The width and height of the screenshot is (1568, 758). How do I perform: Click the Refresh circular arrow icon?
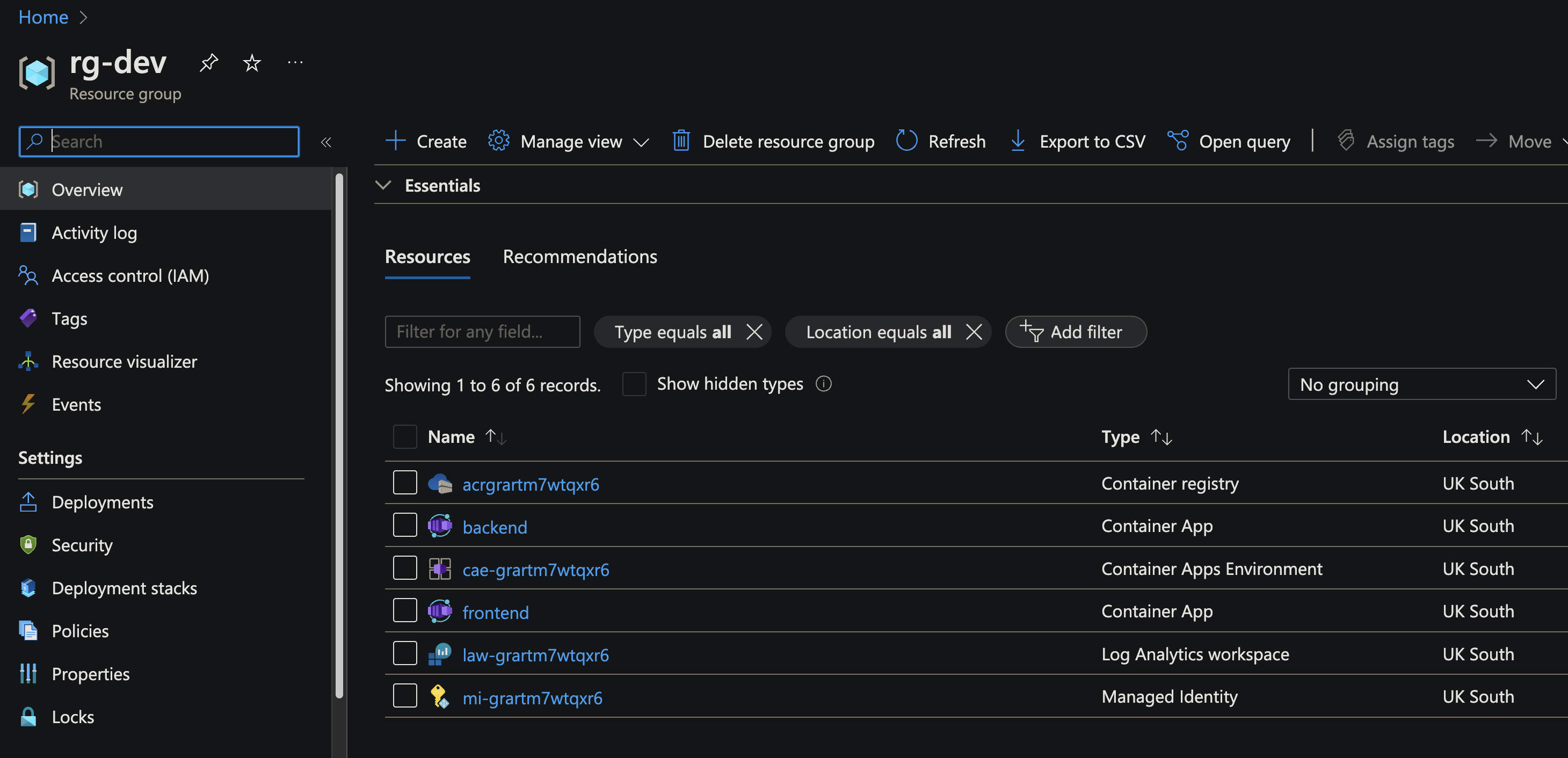coord(906,141)
